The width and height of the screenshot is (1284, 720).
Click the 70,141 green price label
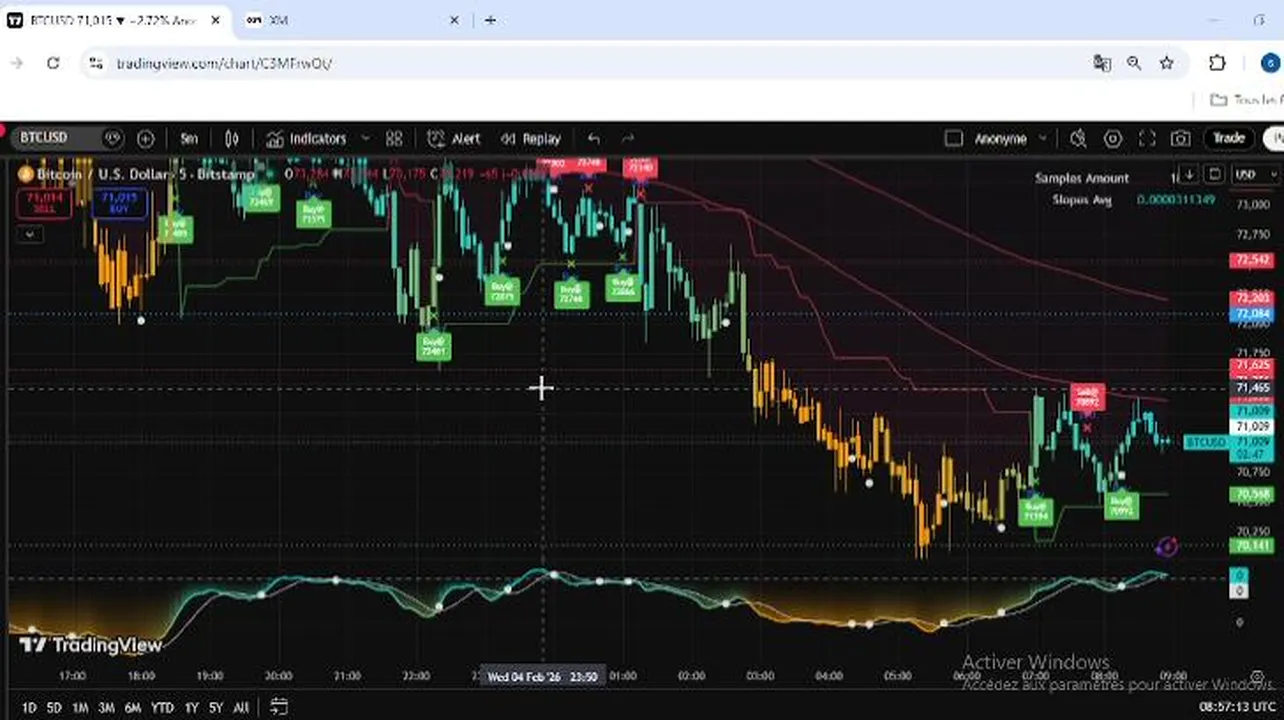point(1250,546)
